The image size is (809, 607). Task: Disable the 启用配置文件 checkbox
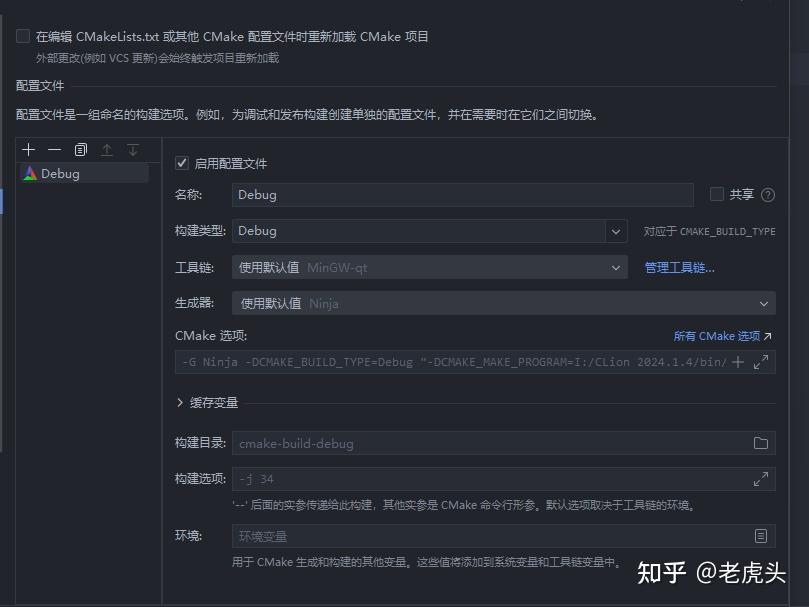[x=182, y=162]
